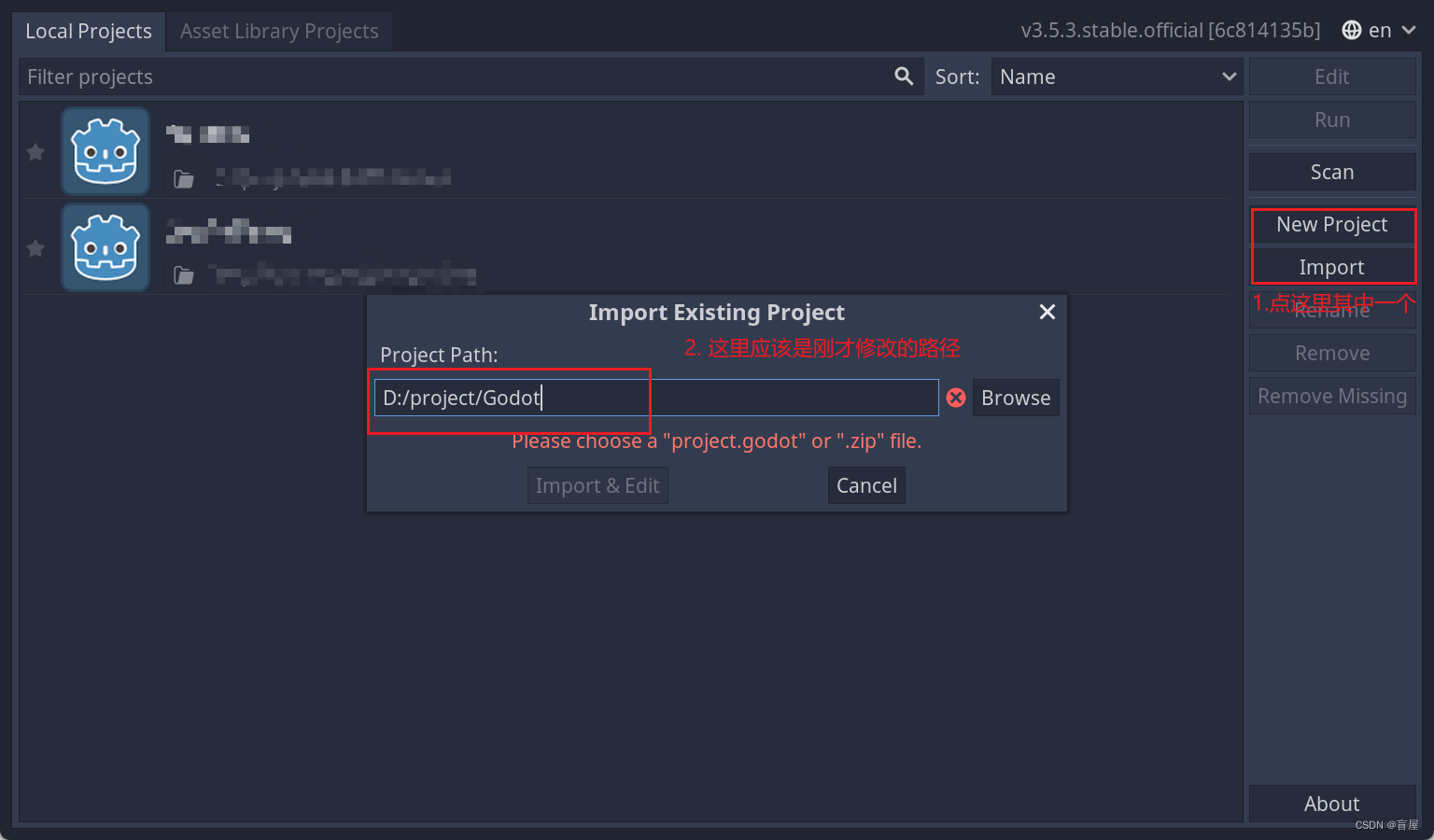Image resolution: width=1434 pixels, height=840 pixels.
Task: Click the search magnifier icon in the filter bar
Action: (902, 76)
